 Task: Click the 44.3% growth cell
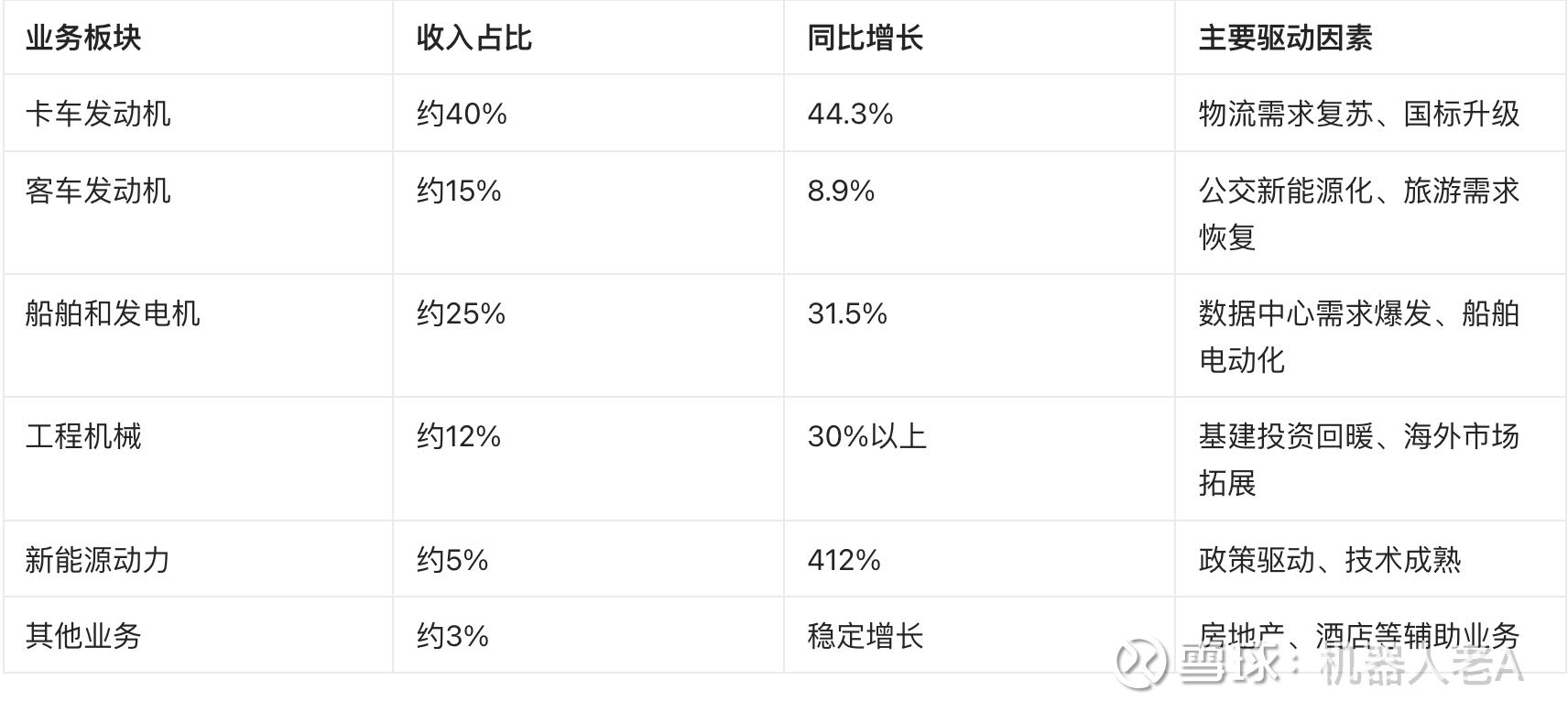click(x=850, y=114)
